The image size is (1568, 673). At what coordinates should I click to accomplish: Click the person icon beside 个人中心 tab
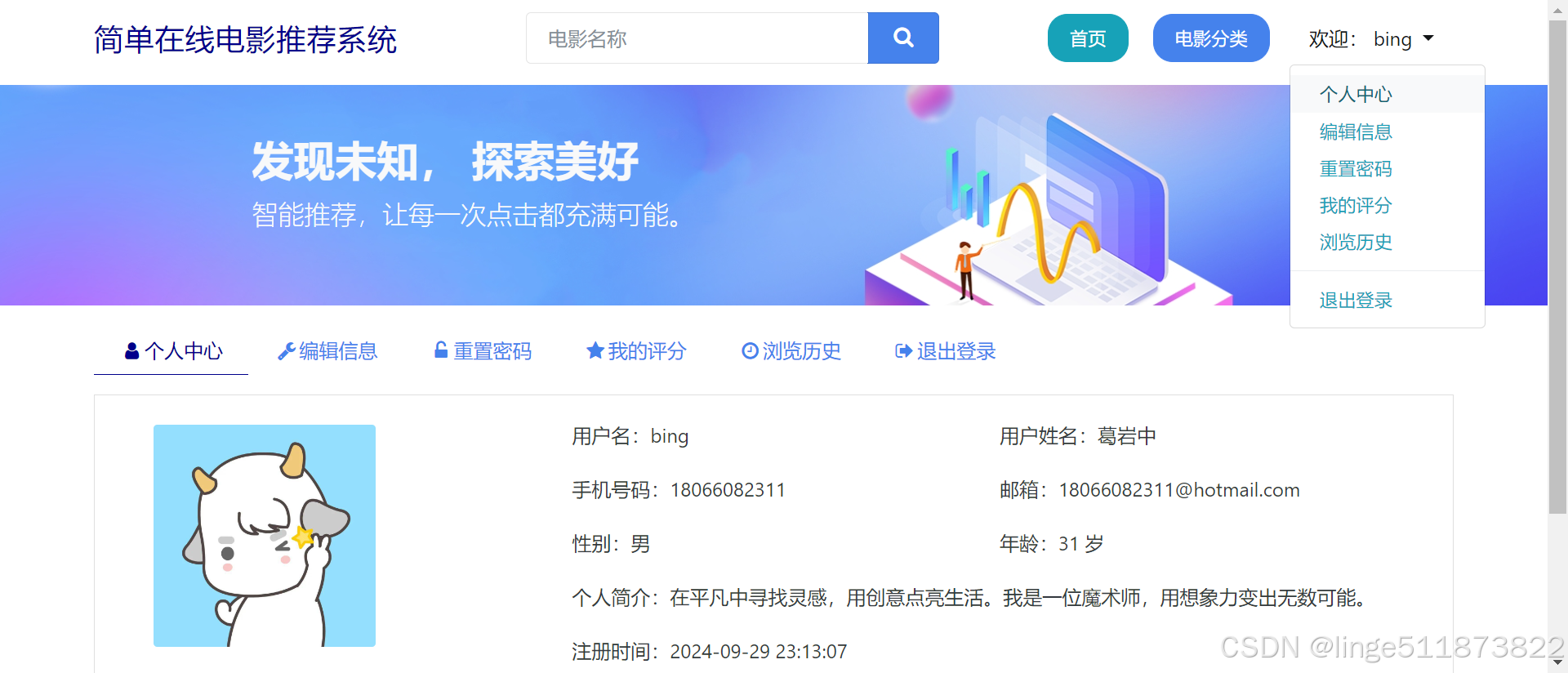click(x=131, y=351)
